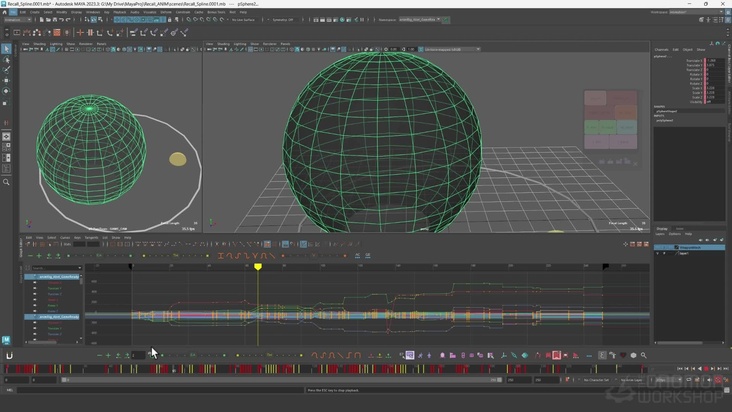The height and width of the screenshot is (412, 732).
Task: Click Go to End of playback range
Action: pyautogui.click(x=726, y=369)
